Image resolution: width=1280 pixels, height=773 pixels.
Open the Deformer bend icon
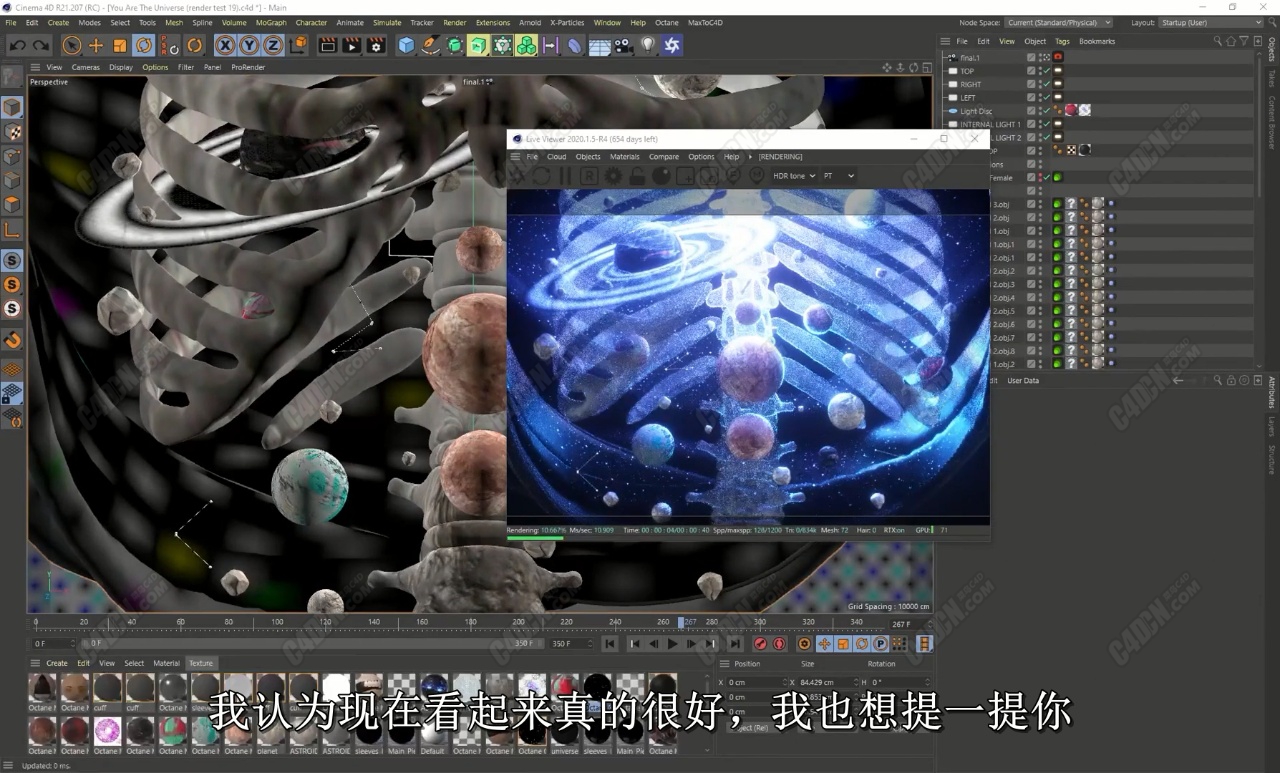[575, 45]
